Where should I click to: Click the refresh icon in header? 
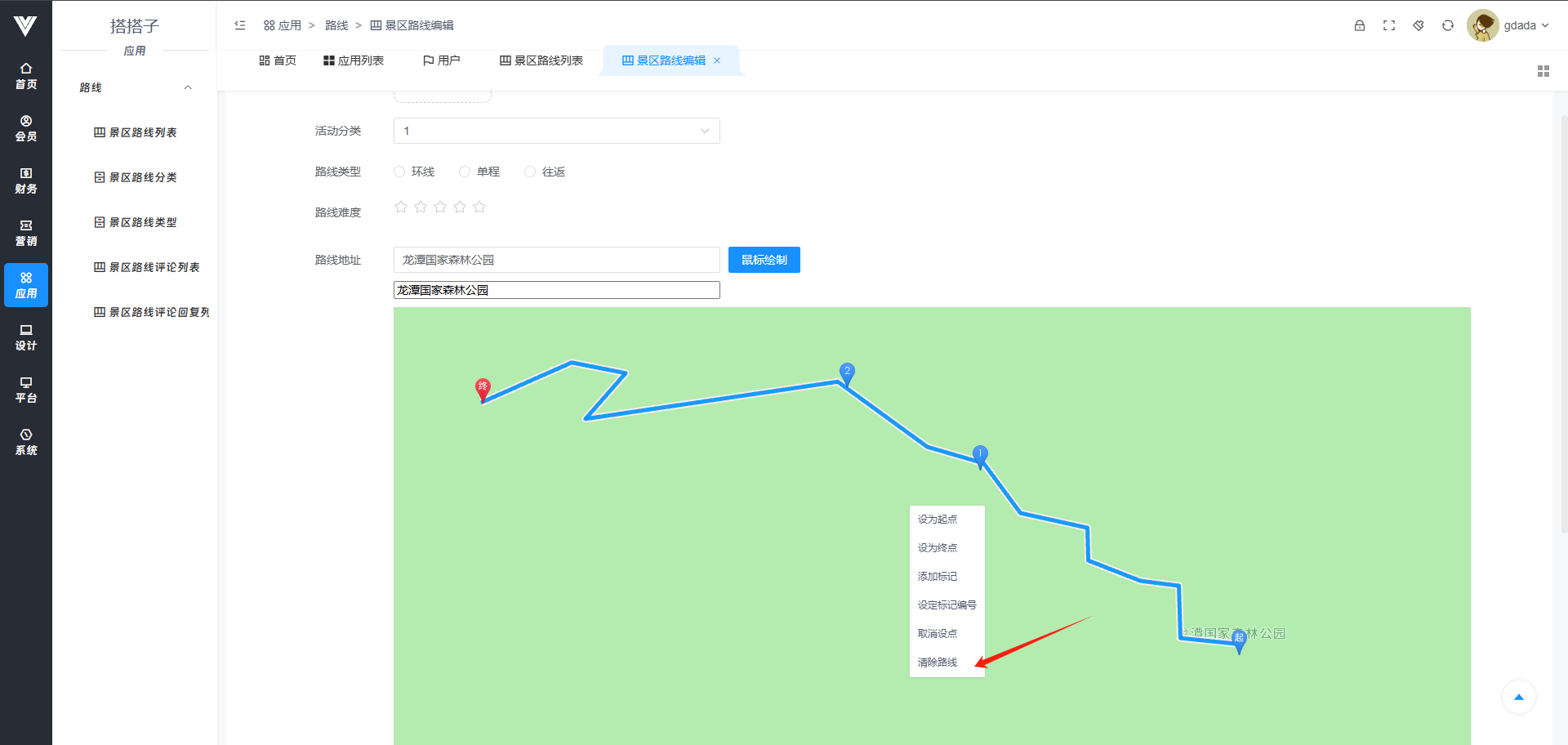(x=1448, y=25)
